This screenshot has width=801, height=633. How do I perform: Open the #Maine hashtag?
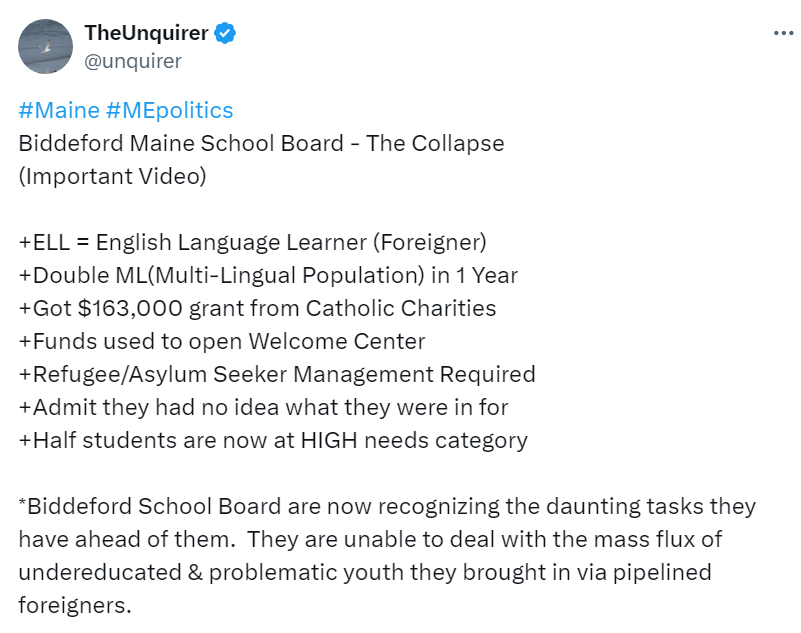52,110
